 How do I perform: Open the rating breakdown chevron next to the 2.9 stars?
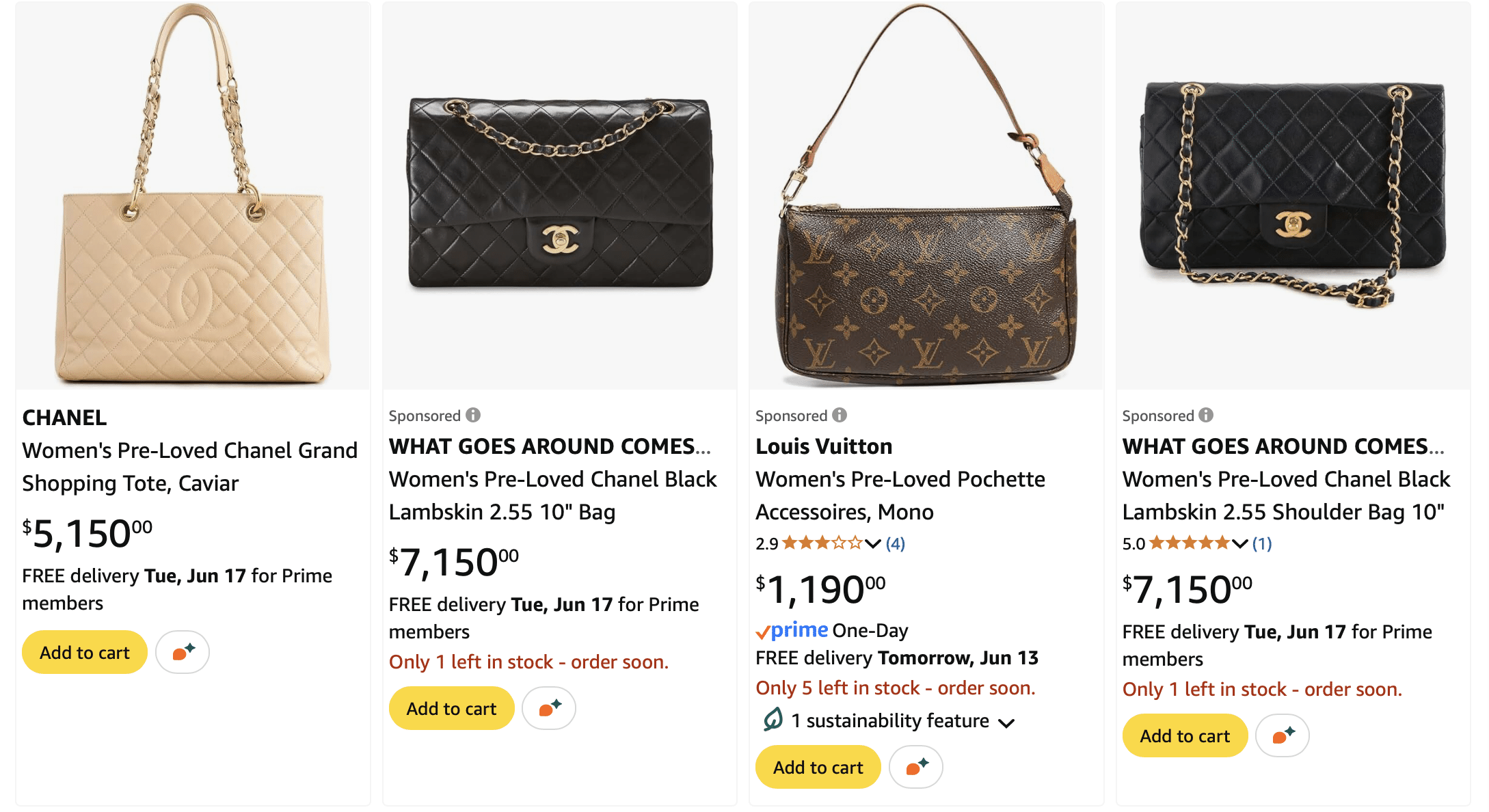873,543
